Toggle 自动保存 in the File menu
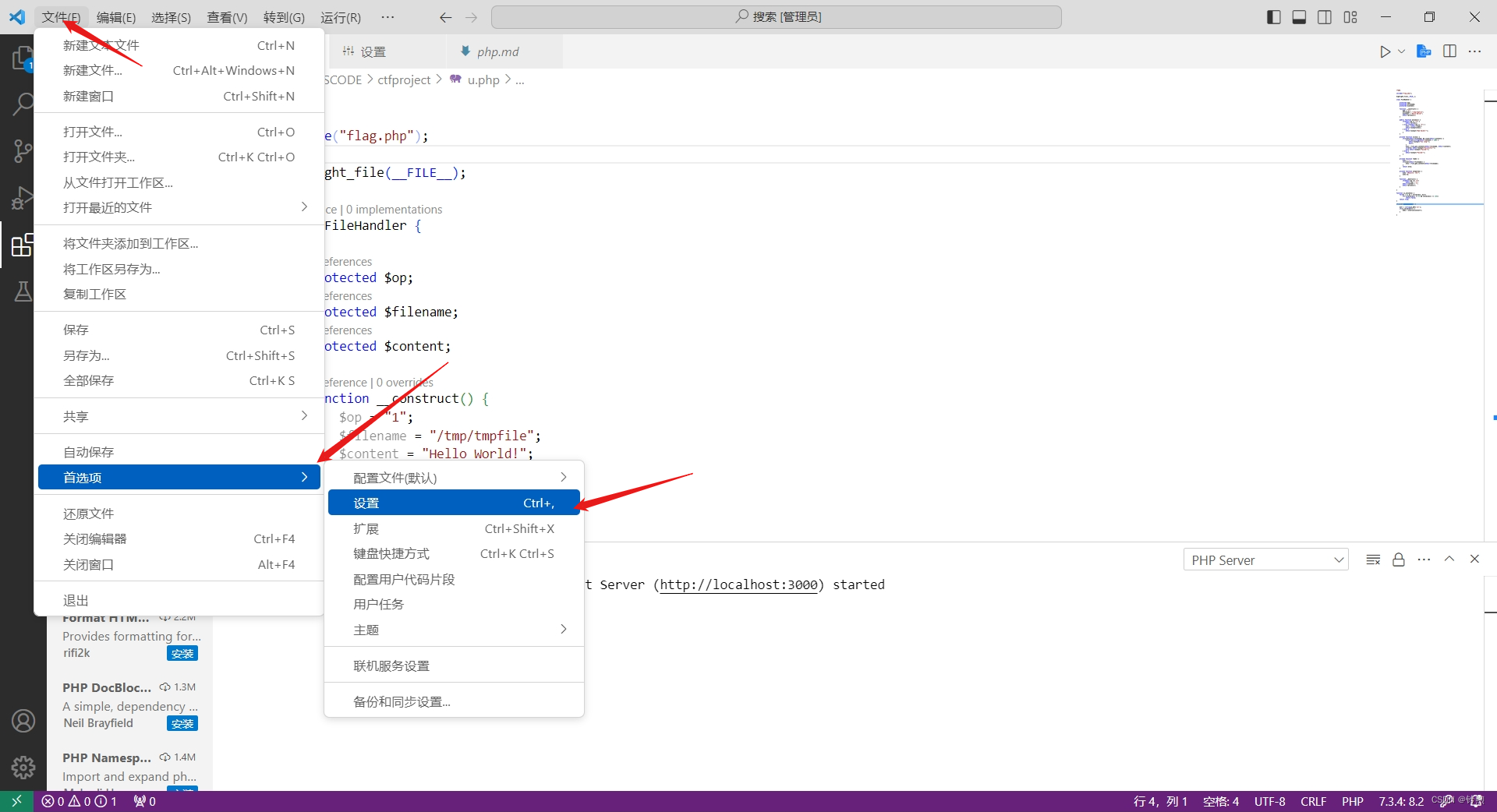Viewport: 1497px width, 812px height. click(179, 452)
